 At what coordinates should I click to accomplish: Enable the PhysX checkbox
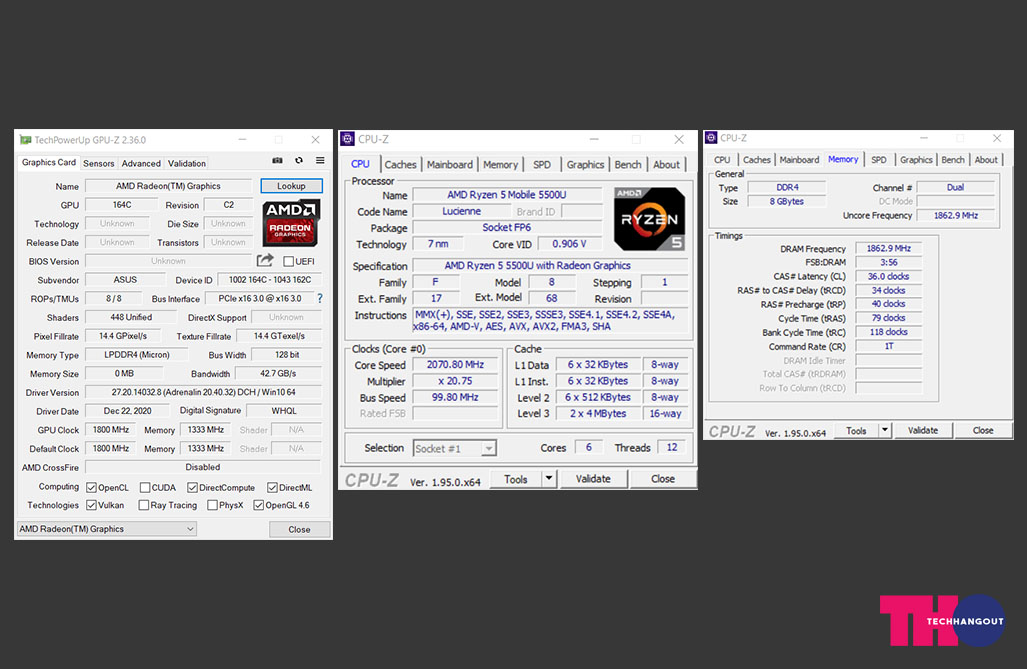[x=212, y=505]
